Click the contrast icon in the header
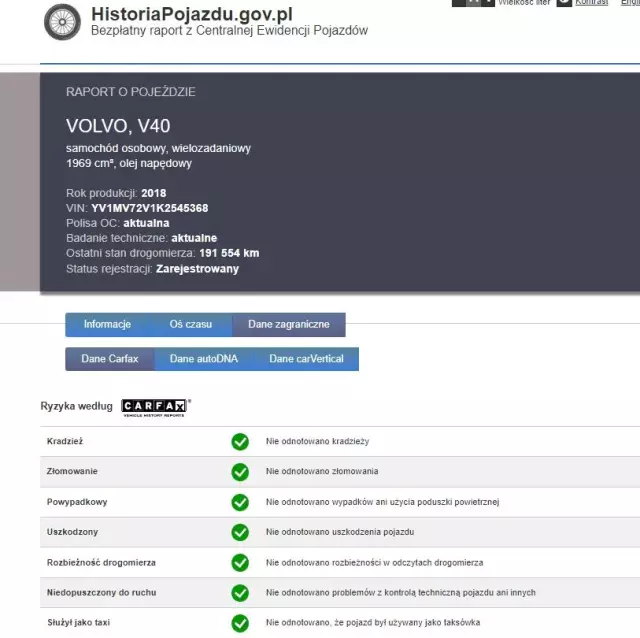Screen dimensions: 640x638 [564, 3]
